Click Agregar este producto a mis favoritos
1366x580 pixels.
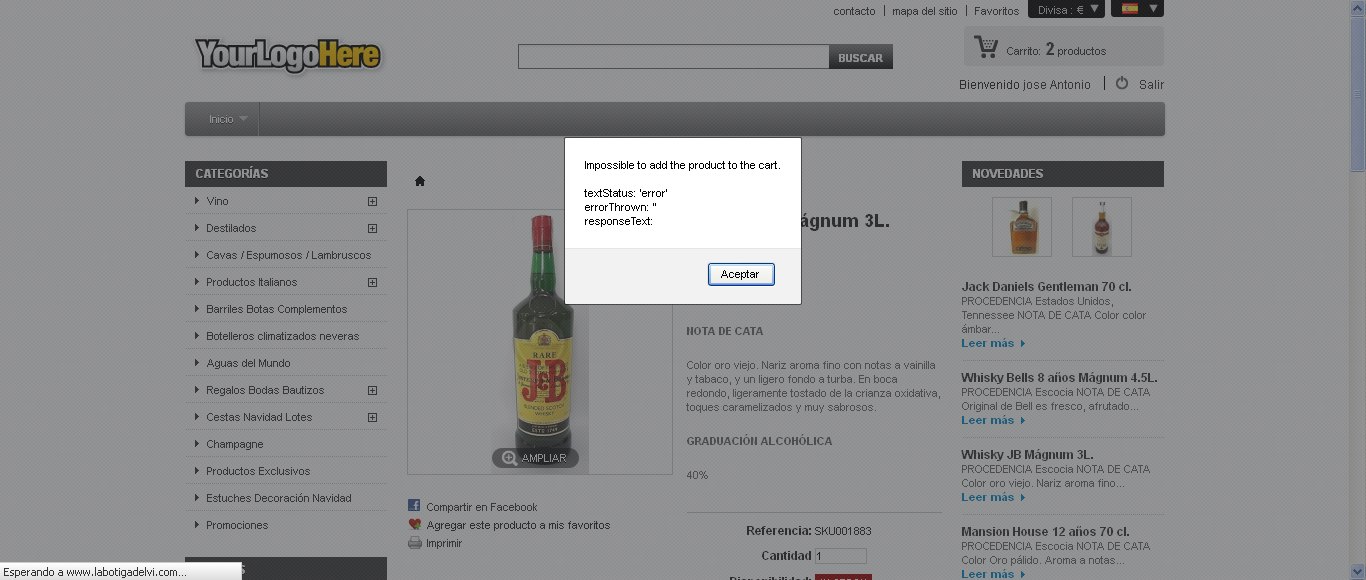click(x=518, y=525)
